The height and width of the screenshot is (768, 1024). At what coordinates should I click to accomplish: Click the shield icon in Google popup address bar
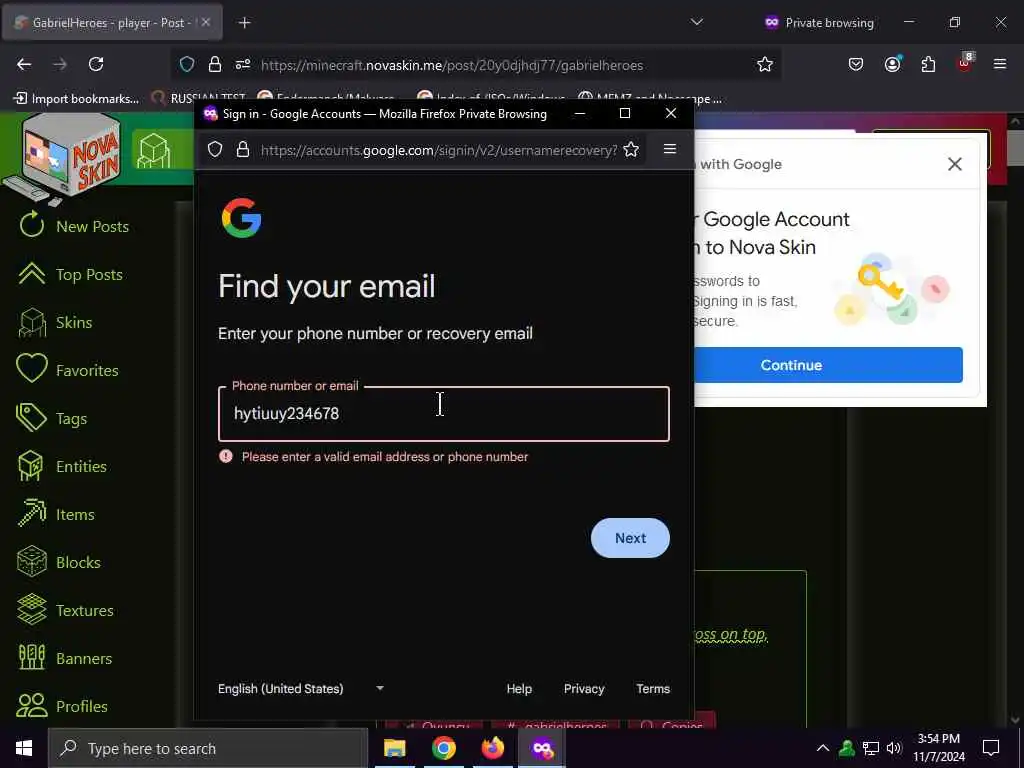coord(215,150)
